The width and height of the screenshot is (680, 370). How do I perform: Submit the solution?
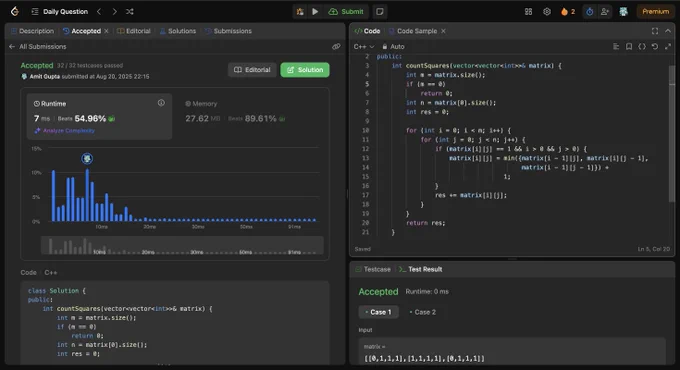[346, 12]
